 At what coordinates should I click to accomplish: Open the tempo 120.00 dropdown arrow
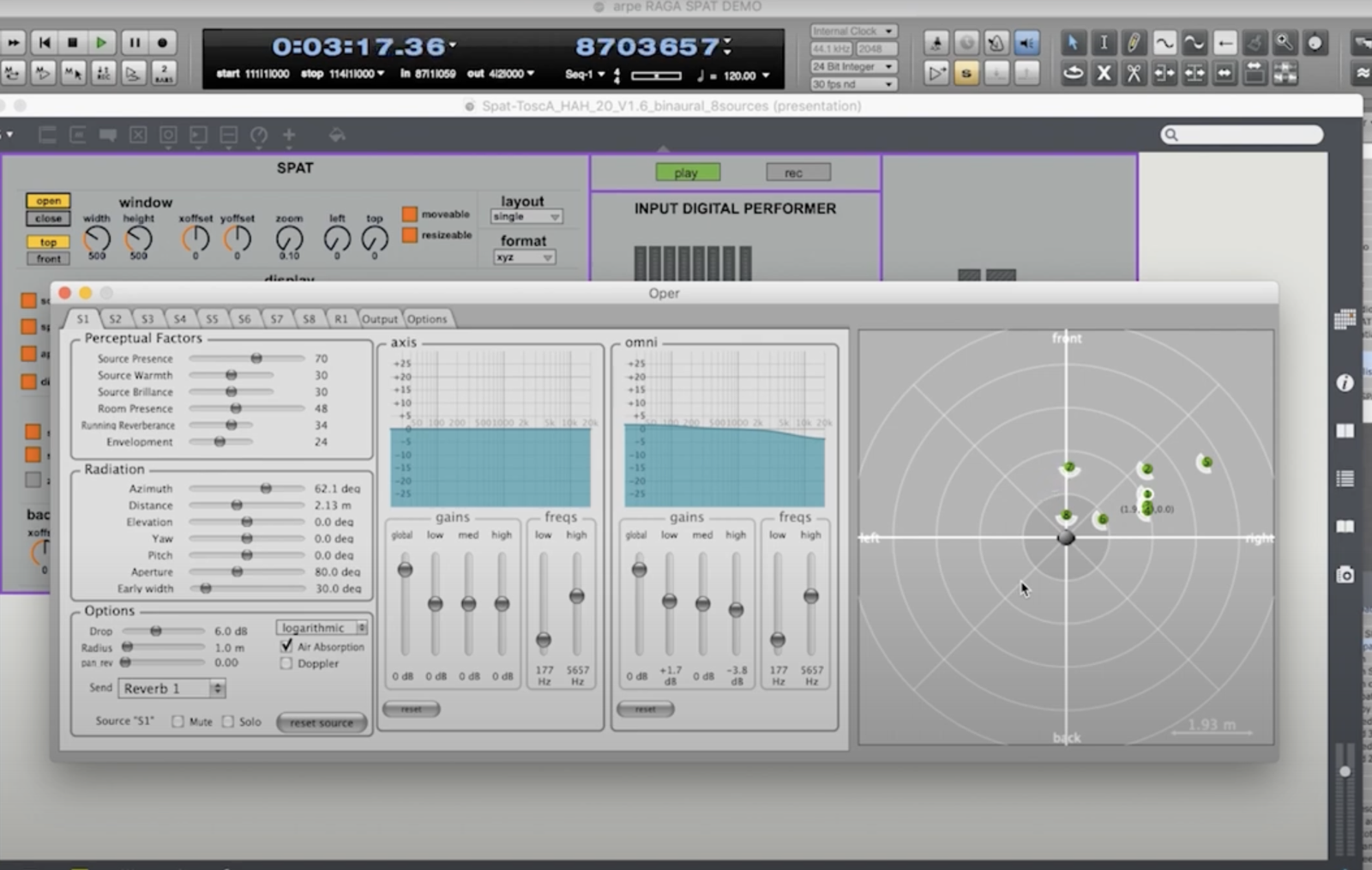(x=765, y=76)
